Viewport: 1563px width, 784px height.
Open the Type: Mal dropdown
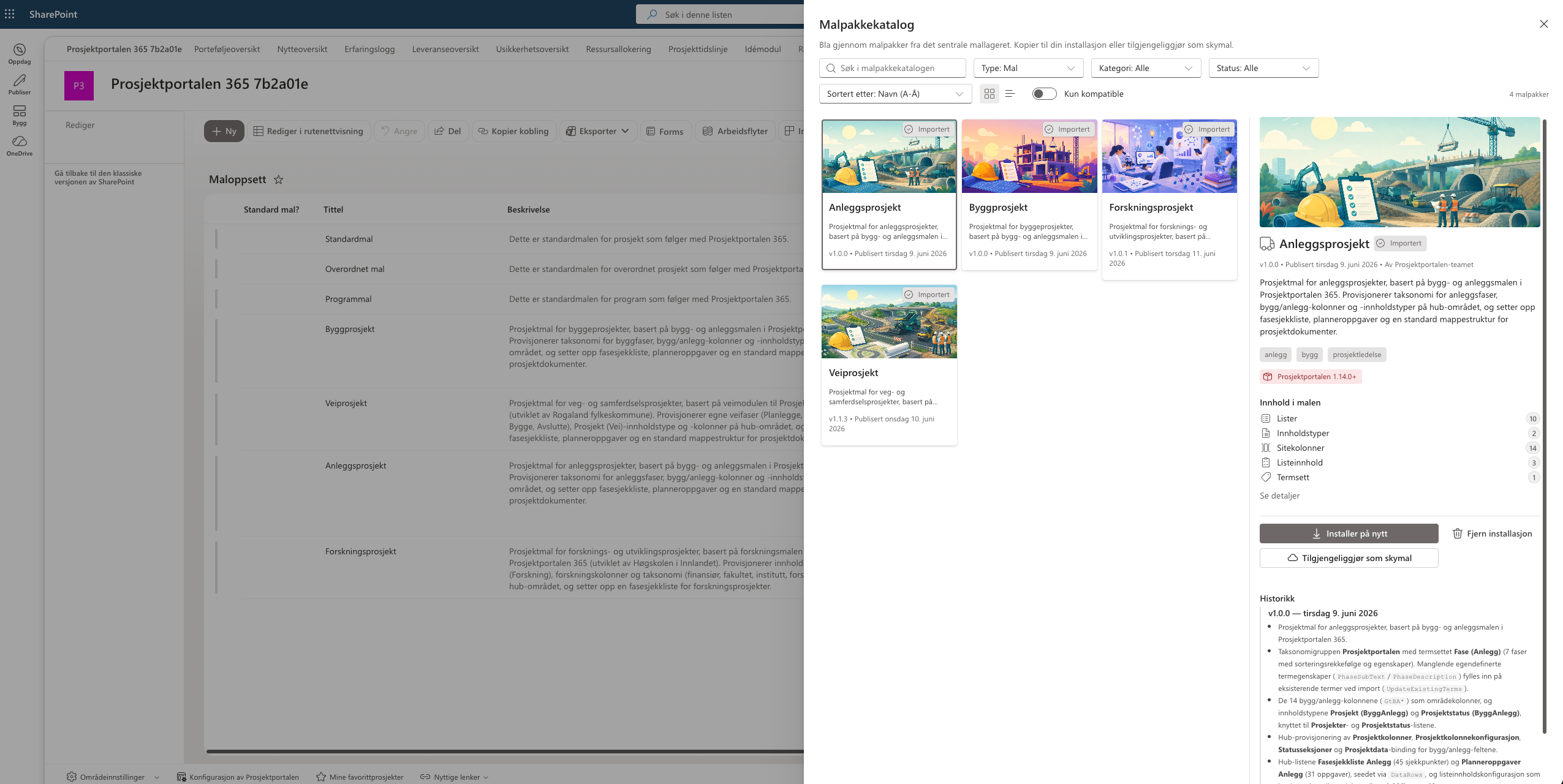click(x=1028, y=68)
